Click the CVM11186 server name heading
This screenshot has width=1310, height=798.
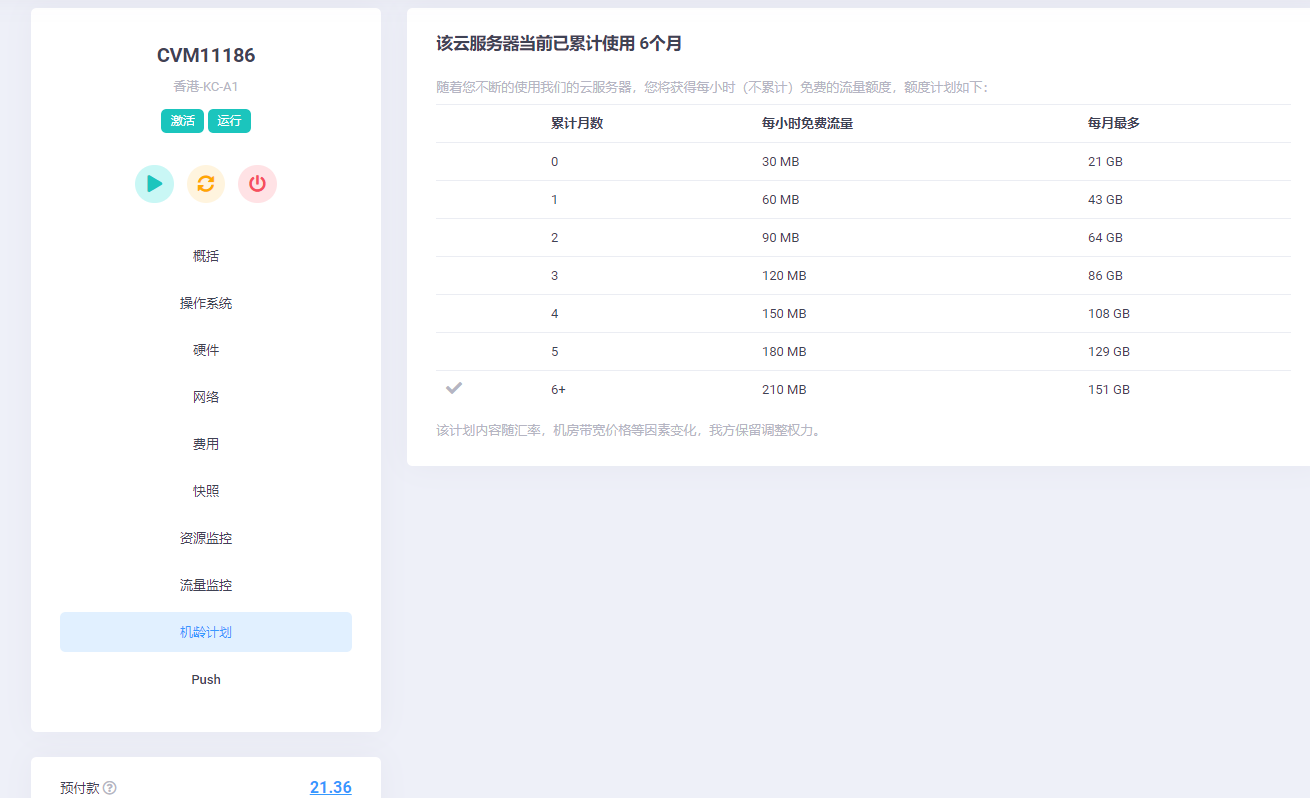tap(206, 56)
